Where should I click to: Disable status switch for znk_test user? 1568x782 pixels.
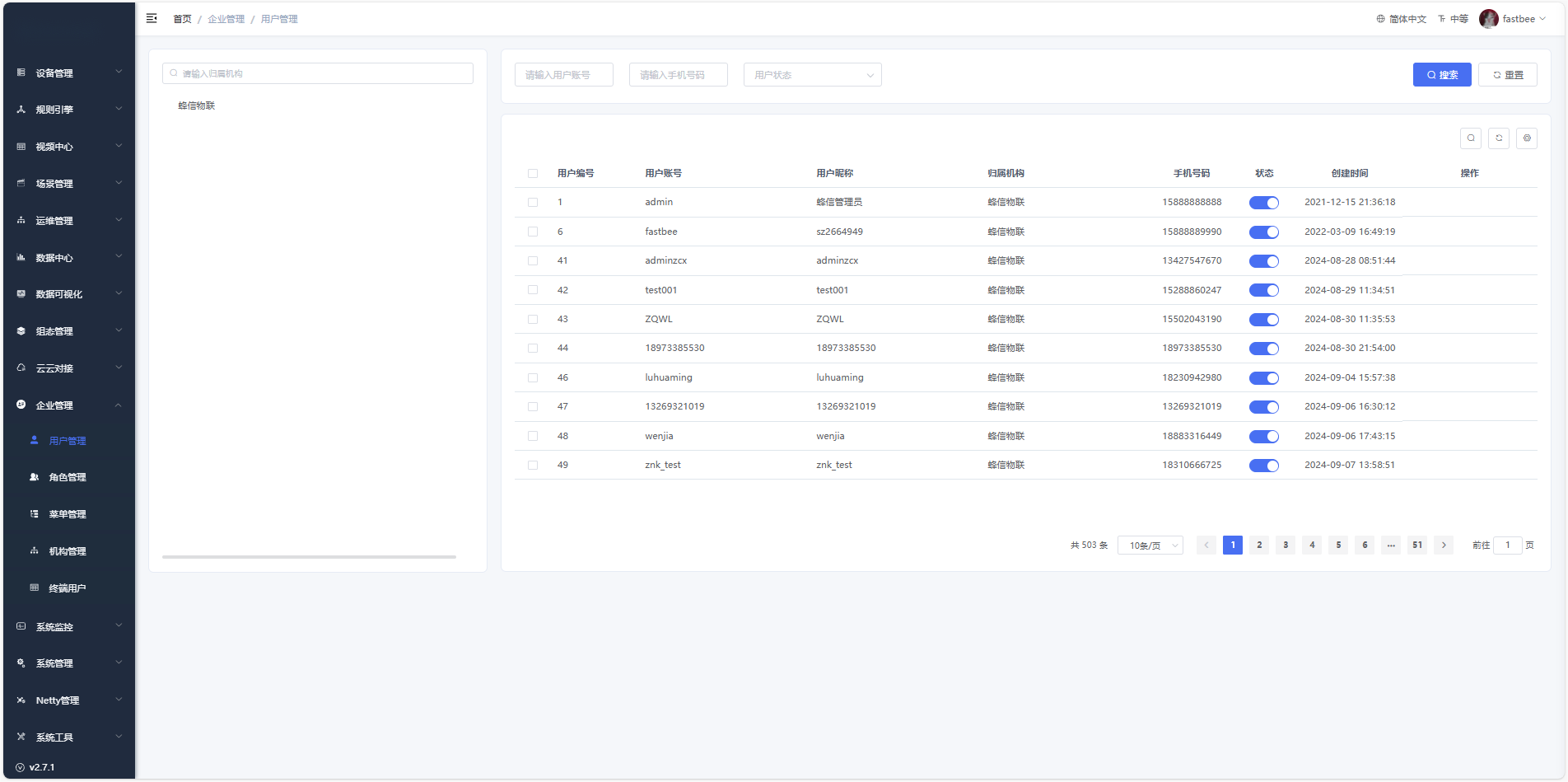[x=1263, y=466]
